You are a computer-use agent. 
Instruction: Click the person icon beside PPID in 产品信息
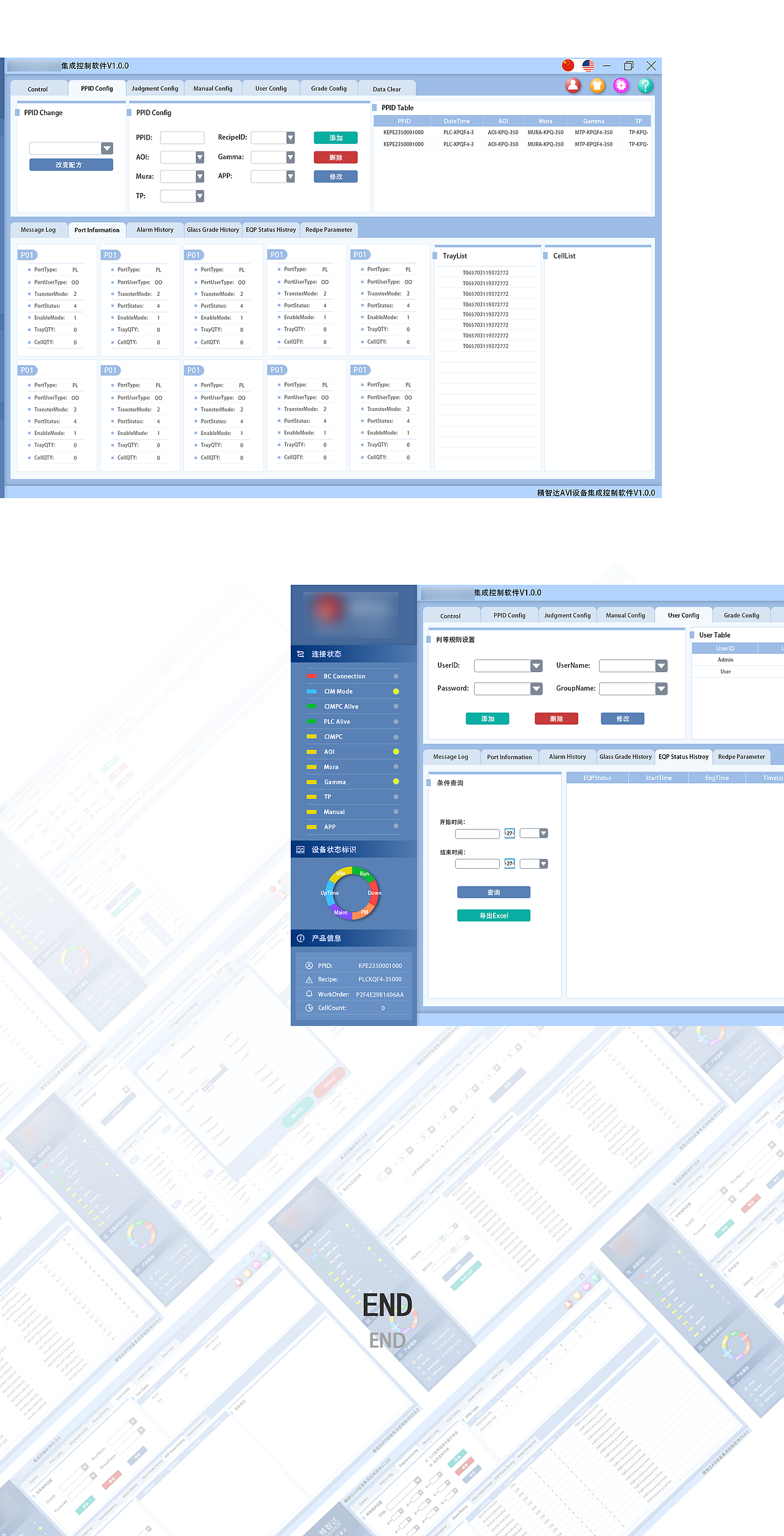tap(309, 966)
